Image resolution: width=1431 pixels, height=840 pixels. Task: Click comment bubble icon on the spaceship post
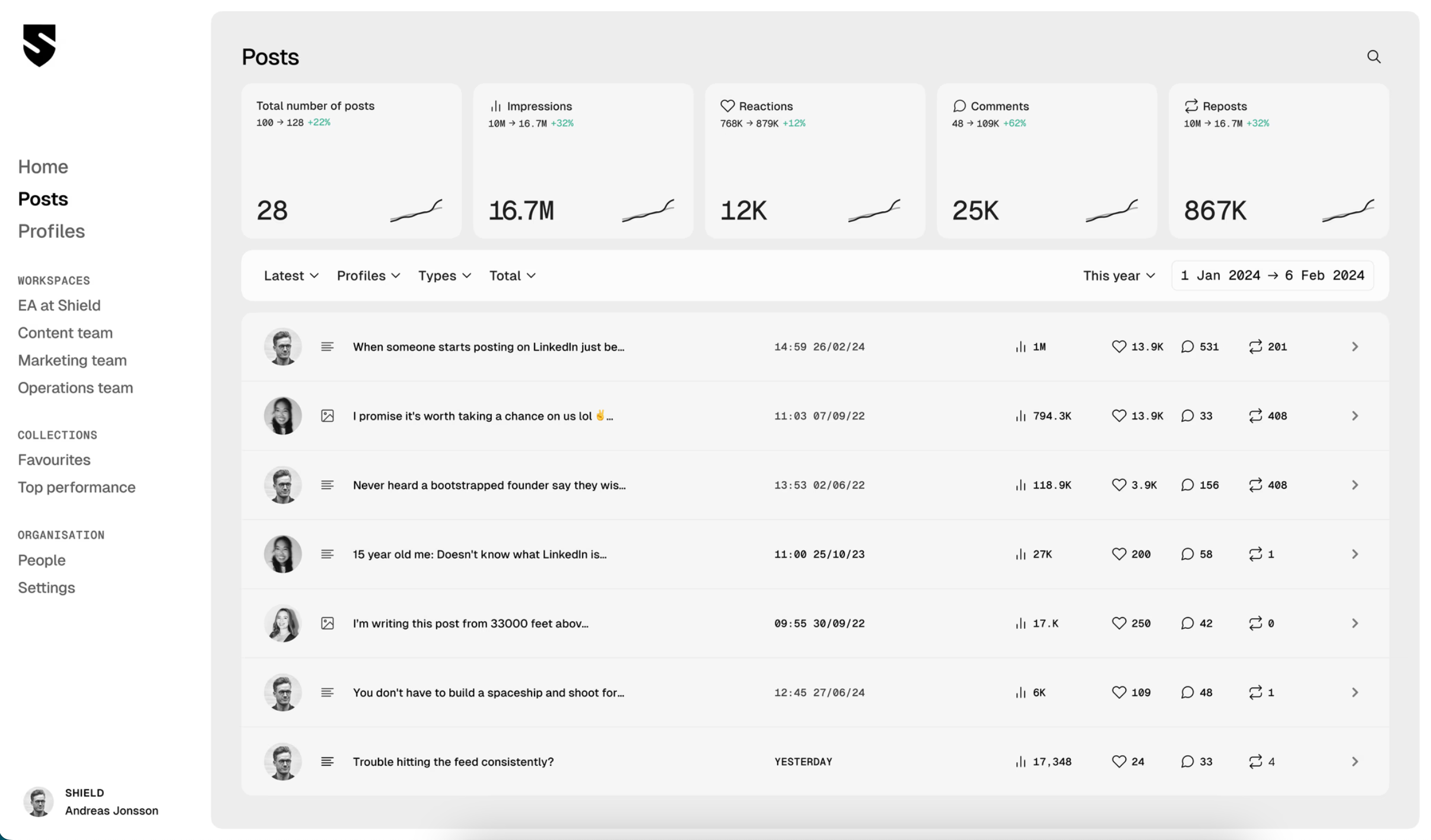[x=1187, y=692]
